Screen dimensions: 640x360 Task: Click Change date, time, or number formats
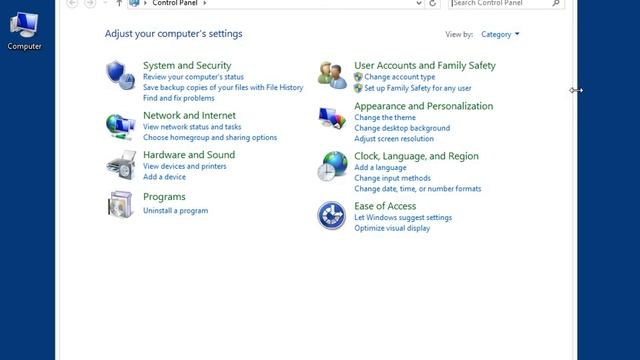pyautogui.click(x=418, y=189)
